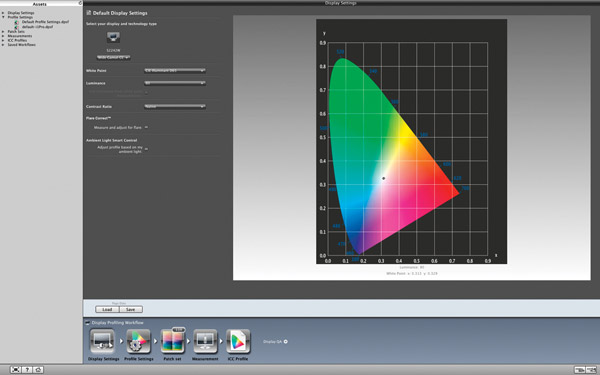The image size is (600, 375).
Task: Click the Assets panel header
Action: pyautogui.click(x=39, y=3)
